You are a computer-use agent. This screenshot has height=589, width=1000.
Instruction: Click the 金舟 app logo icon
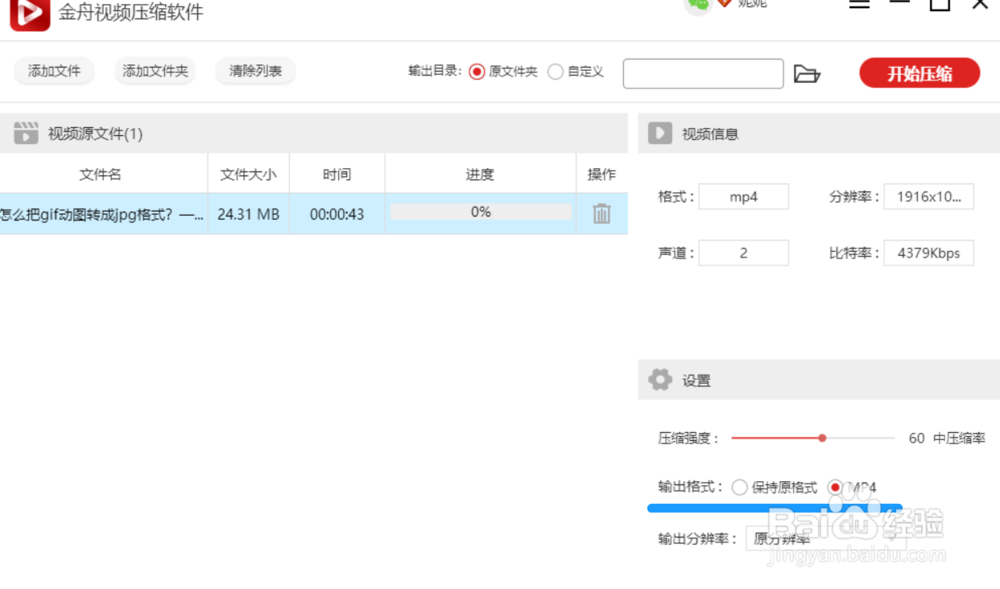coord(28,15)
